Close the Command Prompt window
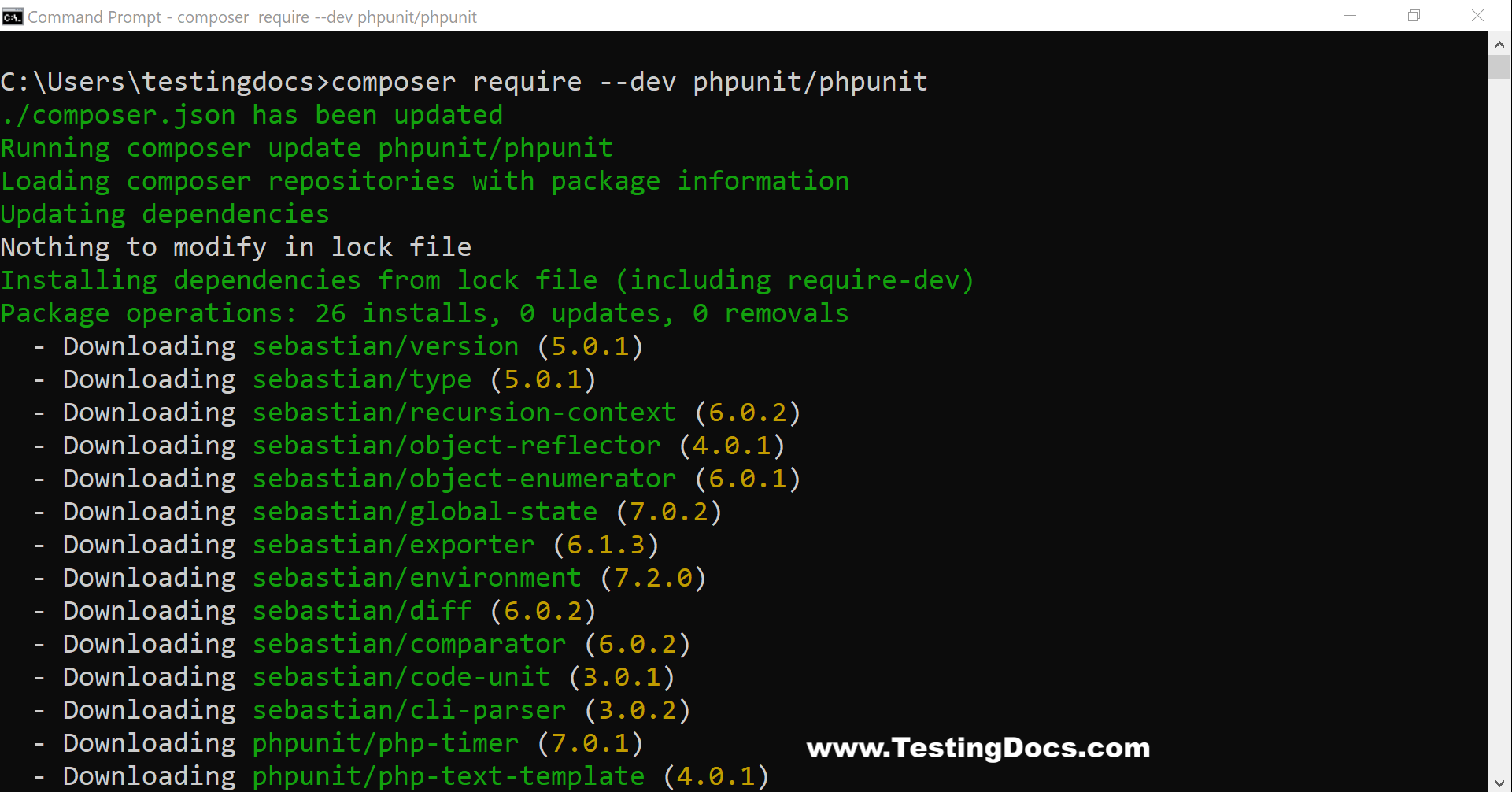The height and width of the screenshot is (792, 1512). coord(1477,17)
